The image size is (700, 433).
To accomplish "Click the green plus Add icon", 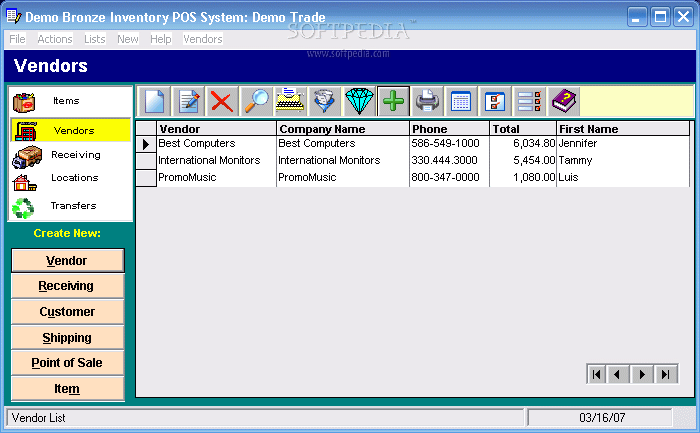I will click(393, 101).
